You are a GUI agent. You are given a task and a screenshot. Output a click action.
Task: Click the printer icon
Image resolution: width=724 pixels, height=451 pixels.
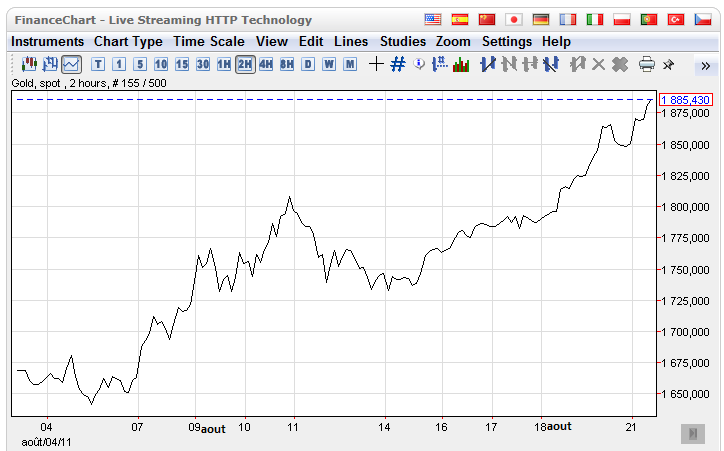[x=646, y=64]
